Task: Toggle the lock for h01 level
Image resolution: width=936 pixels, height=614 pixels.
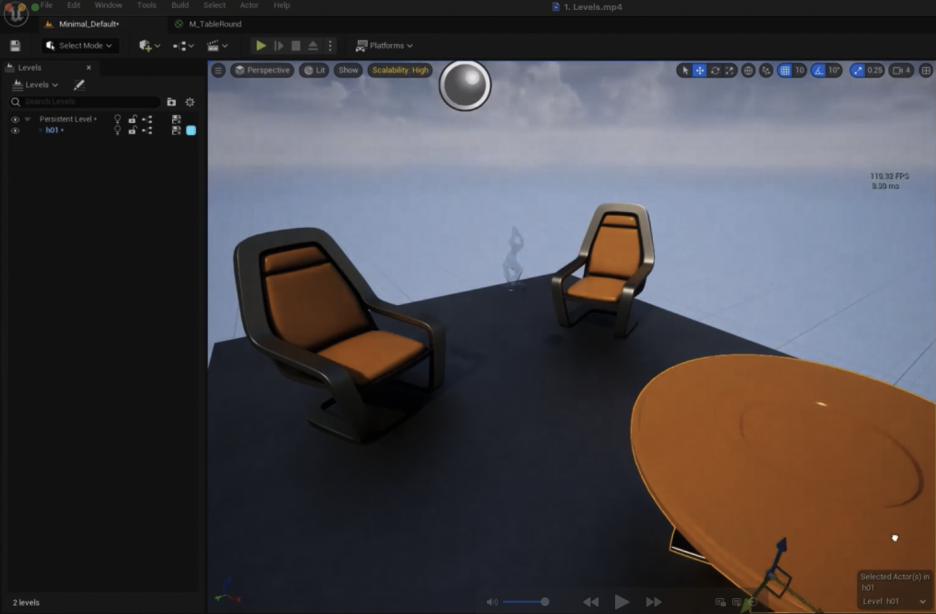Action: coord(132,131)
